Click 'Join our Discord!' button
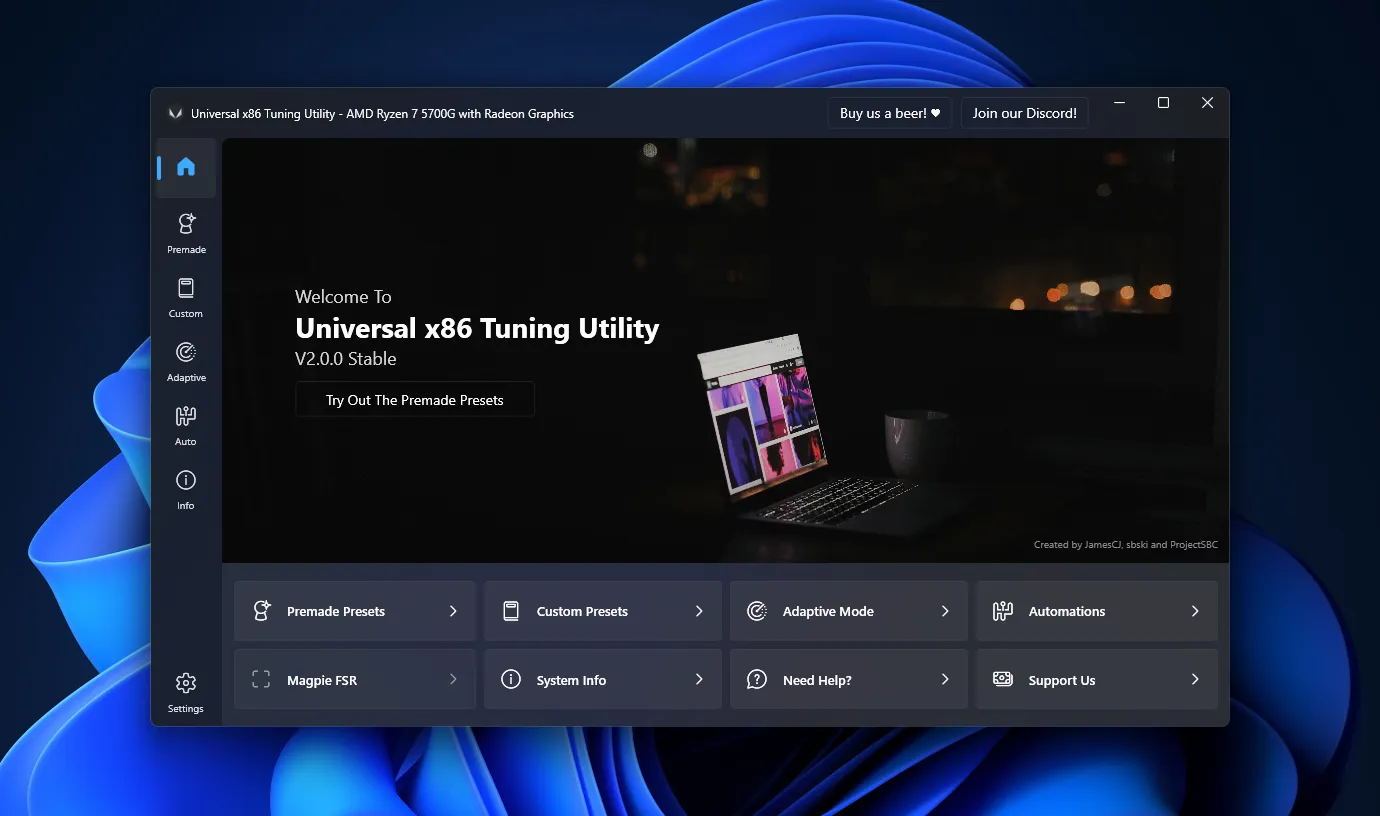This screenshot has height=816, width=1380. (1025, 113)
